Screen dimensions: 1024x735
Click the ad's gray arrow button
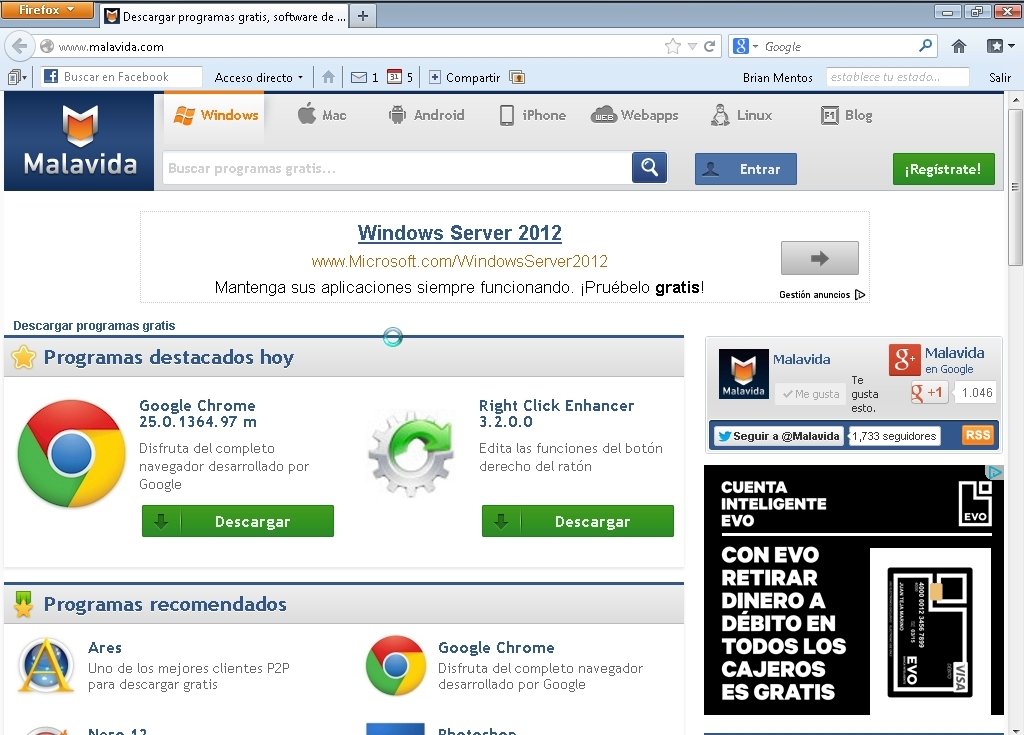click(820, 258)
